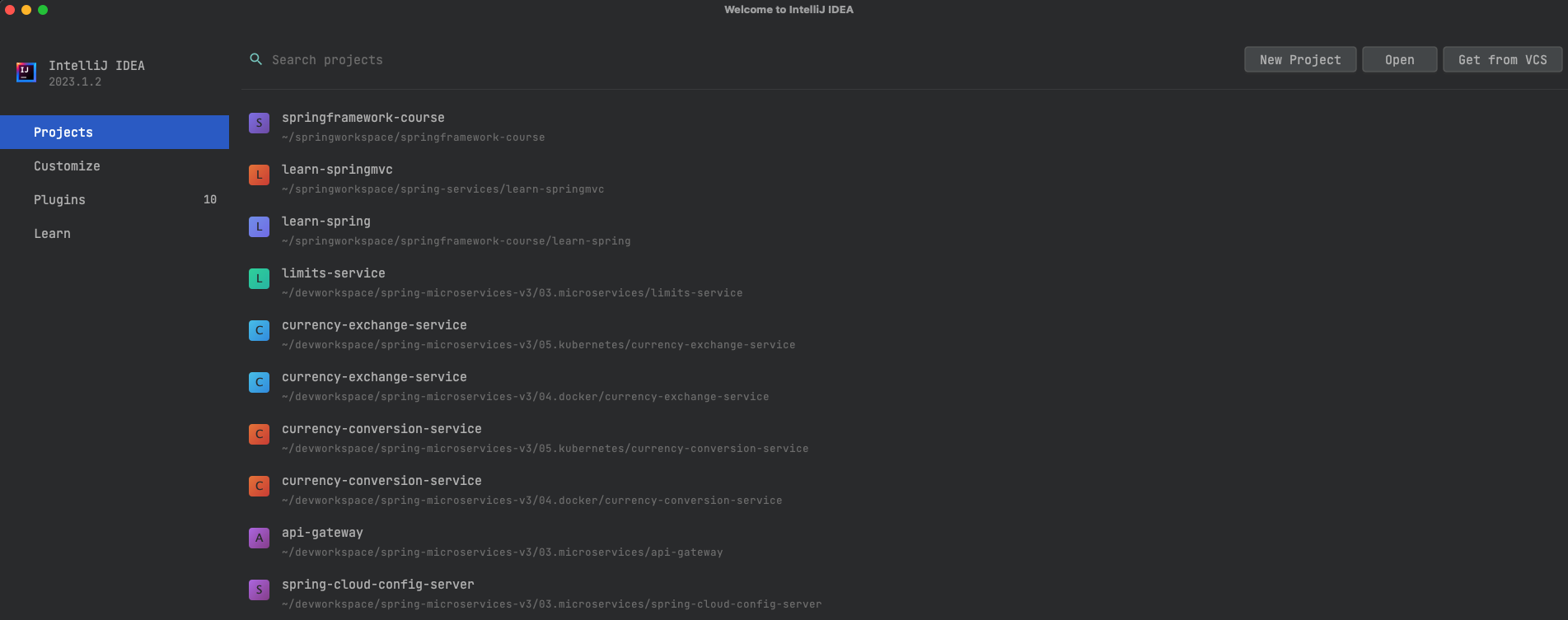This screenshot has height=620, width=1568.
Task: Click path ending 04.docker/currency-conversion-service
Action: click(531, 501)
